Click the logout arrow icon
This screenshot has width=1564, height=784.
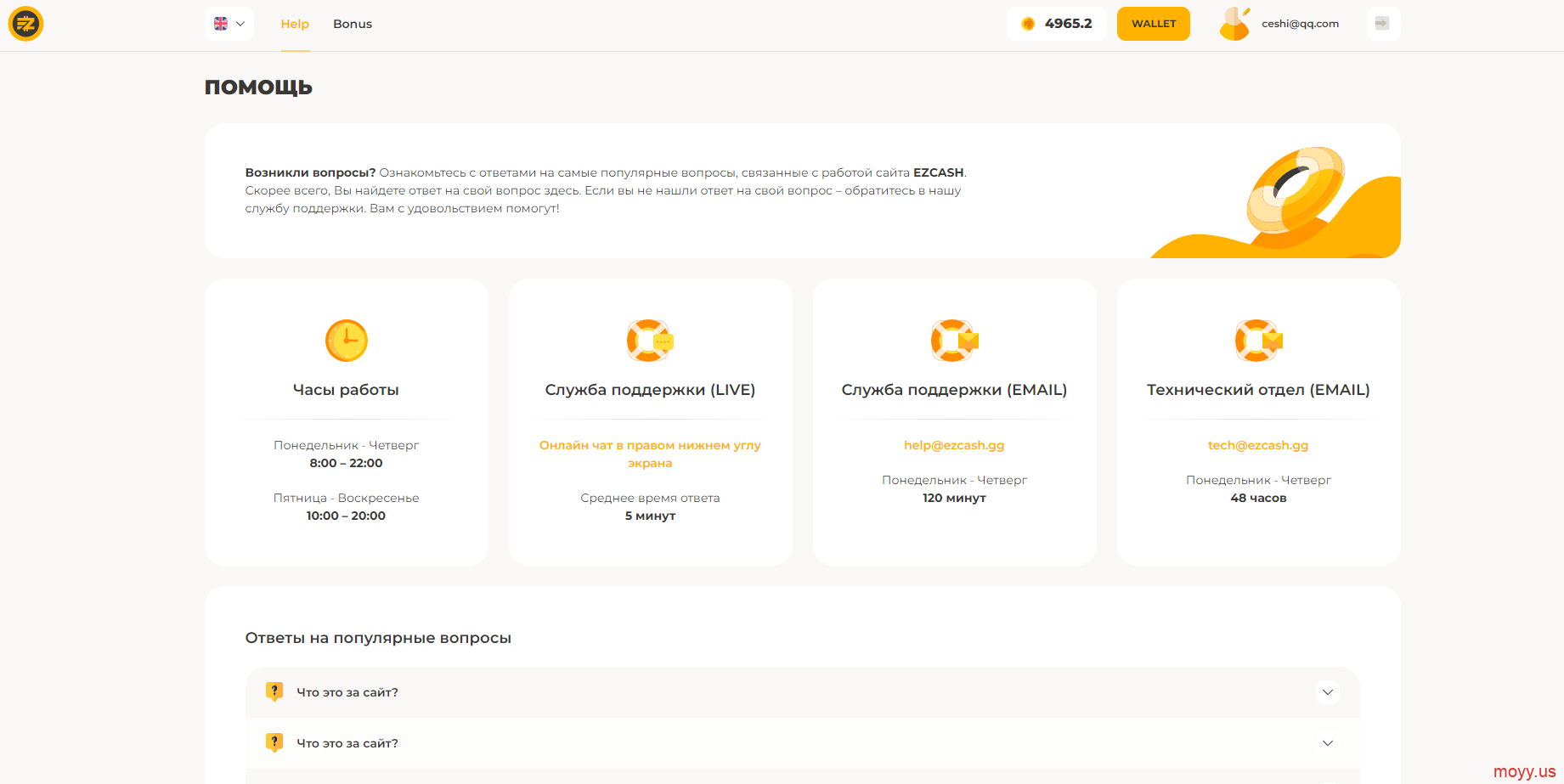click(x=1382, y=24)
